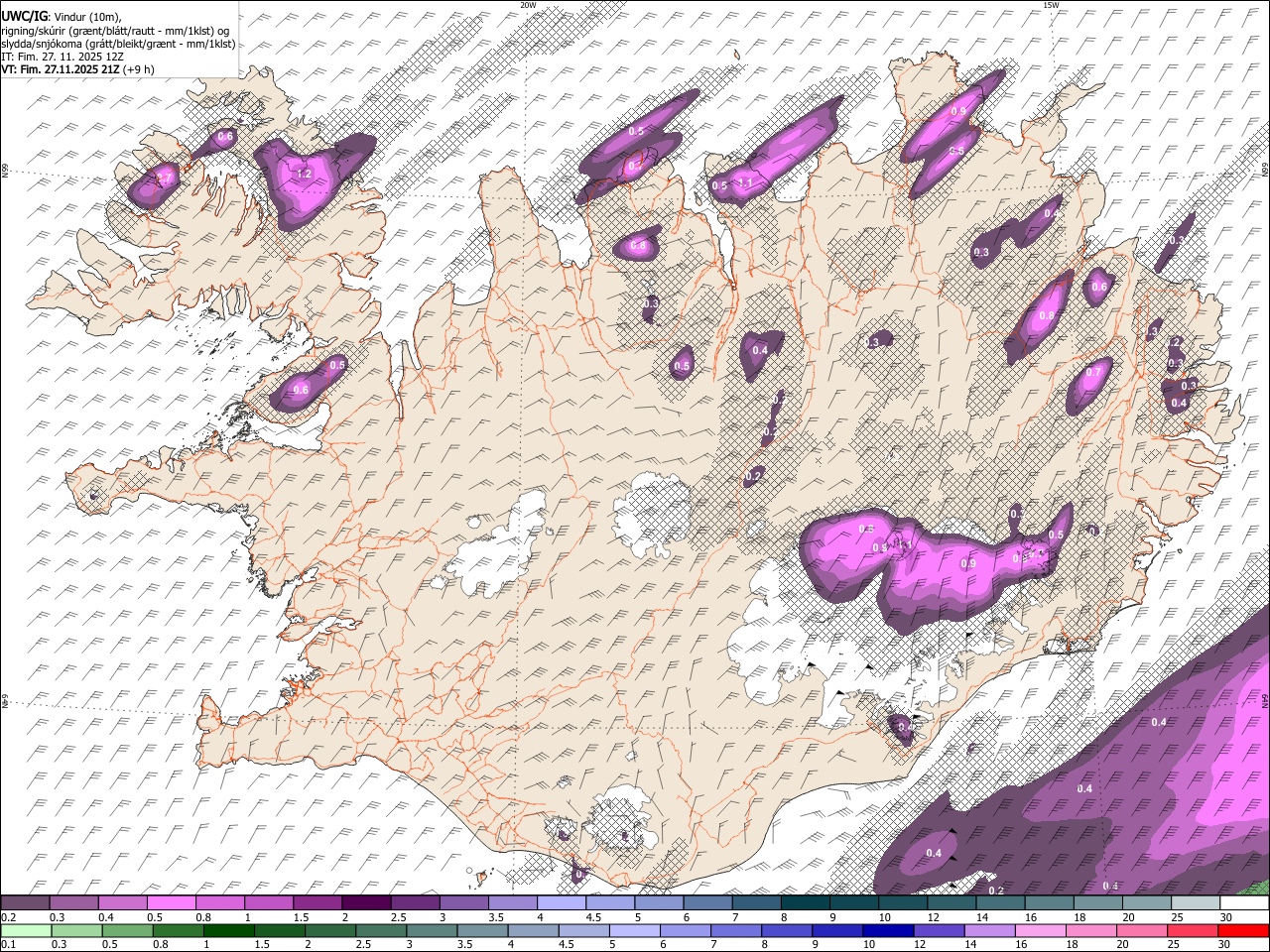Viewport: 1270px width, 952px height.
Task: Select the 'IT: Fim. 27. 11. 2025 12Z' line
Action: [63, 57]
